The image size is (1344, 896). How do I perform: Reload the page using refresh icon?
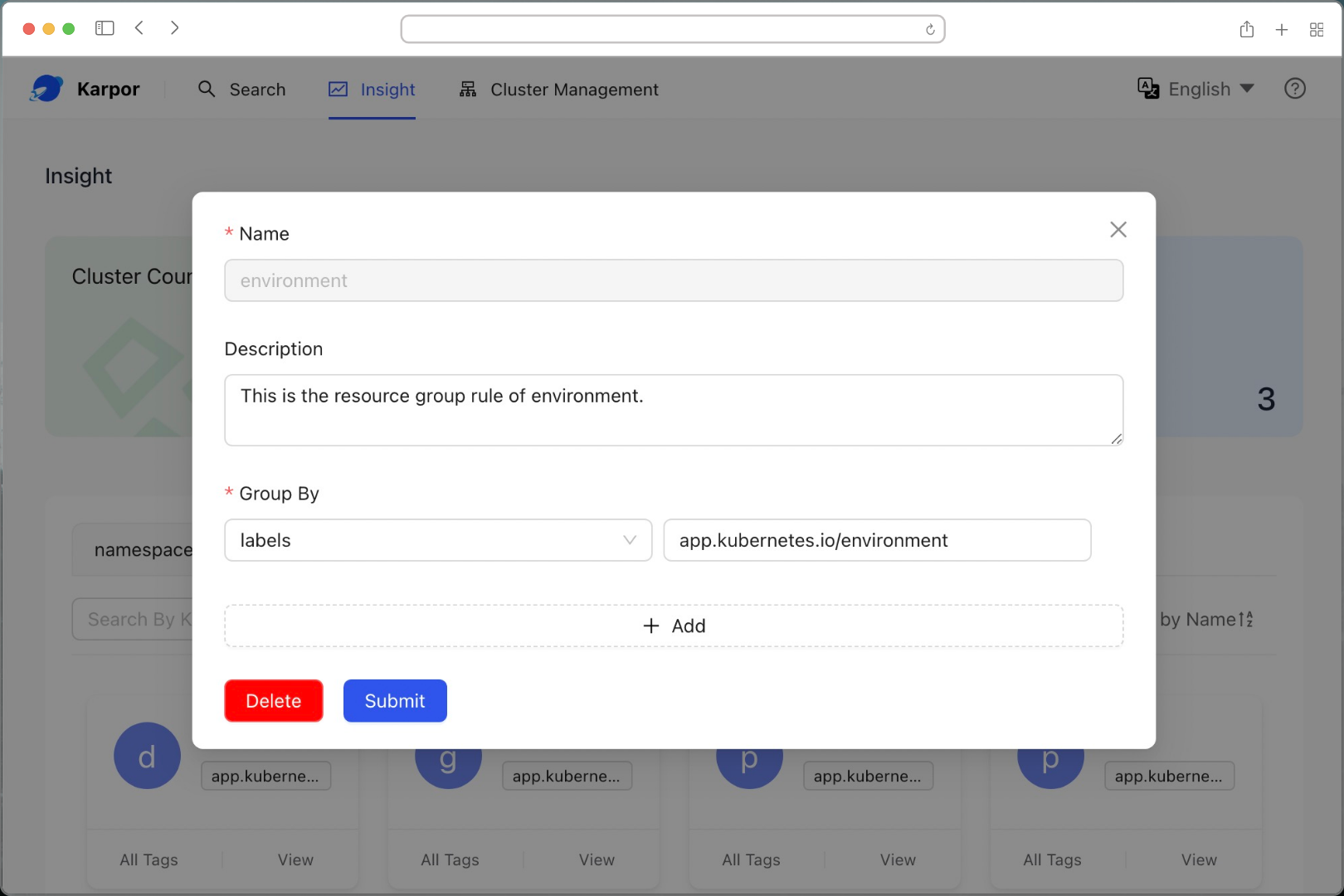click(x=930, y=30)
